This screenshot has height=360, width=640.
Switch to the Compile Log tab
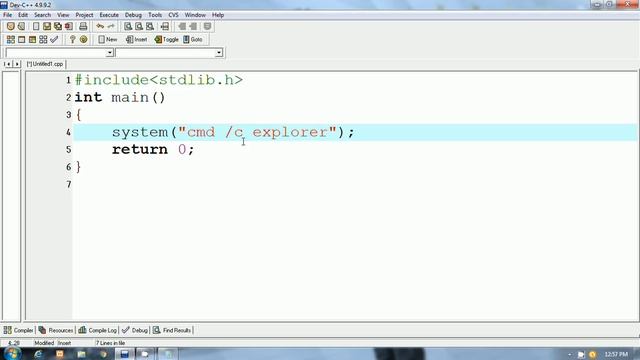[98, 330]
